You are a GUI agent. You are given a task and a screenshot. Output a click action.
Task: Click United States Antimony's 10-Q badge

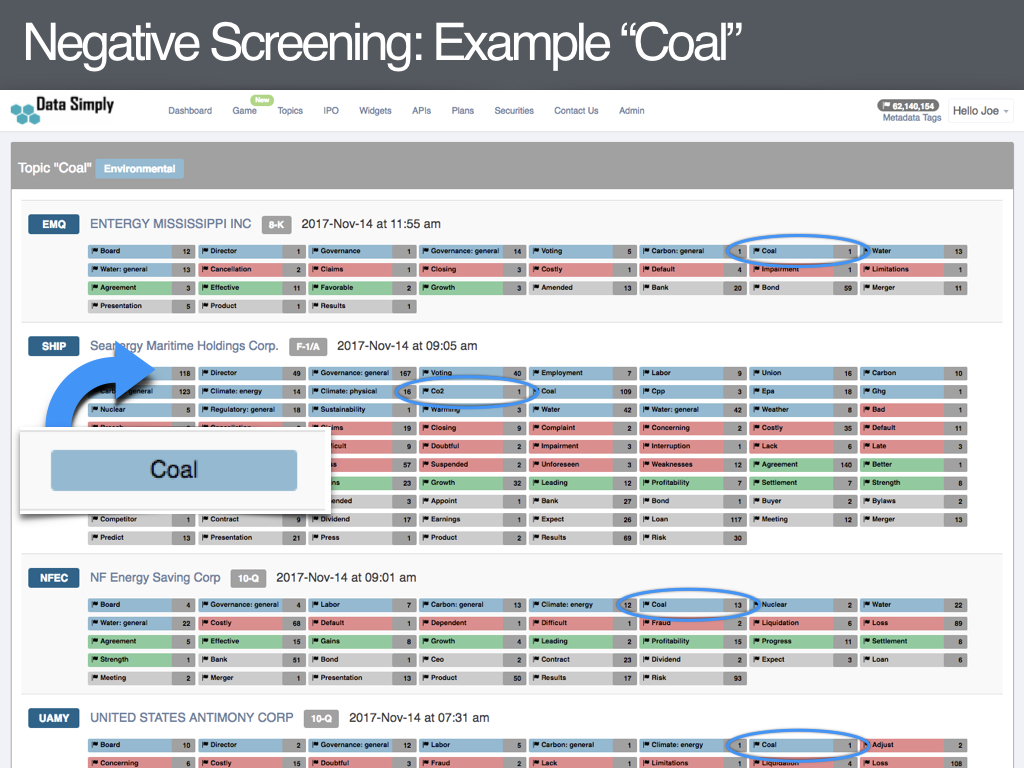pyautogui.click(x=321, y=718)
